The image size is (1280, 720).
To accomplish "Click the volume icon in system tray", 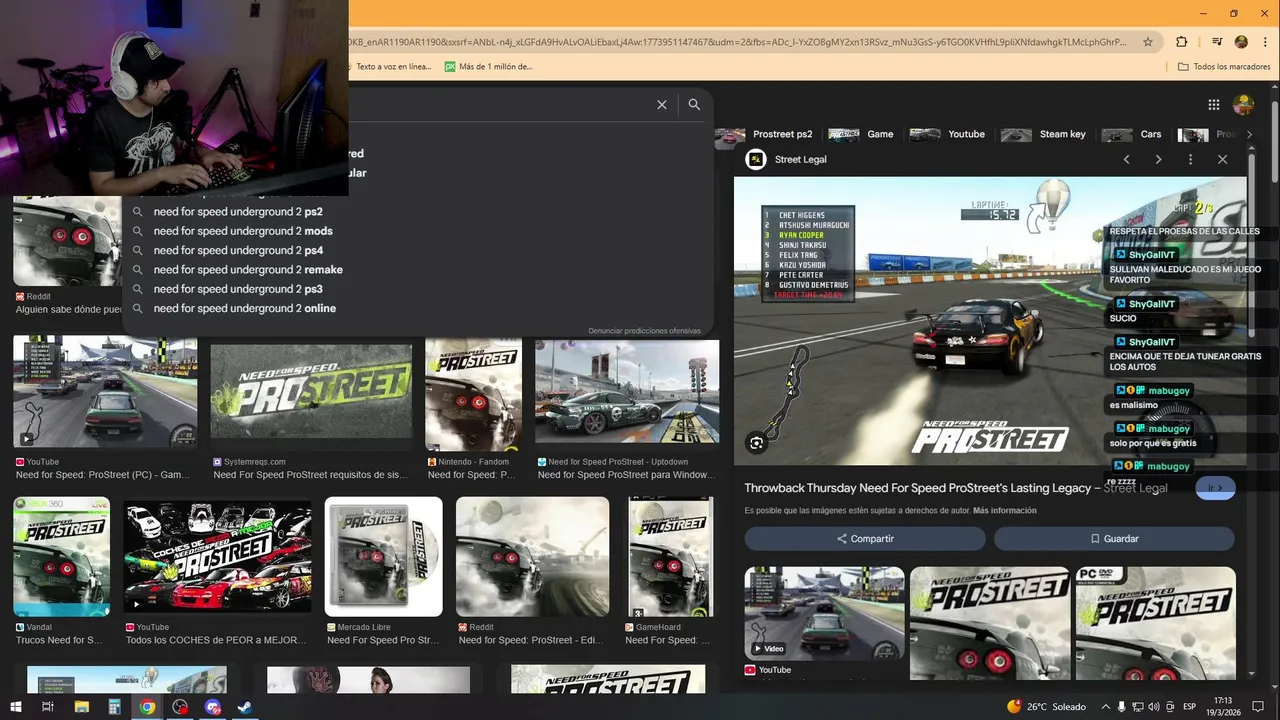I will 1154,707.
